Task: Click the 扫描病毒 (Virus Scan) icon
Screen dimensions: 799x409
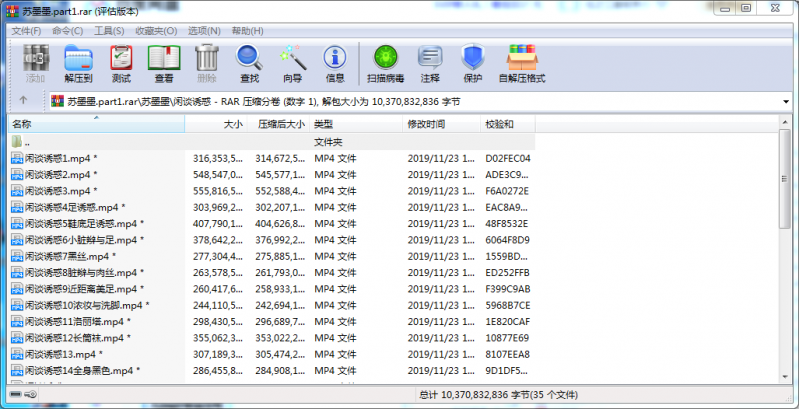Action: pos(385,62)
